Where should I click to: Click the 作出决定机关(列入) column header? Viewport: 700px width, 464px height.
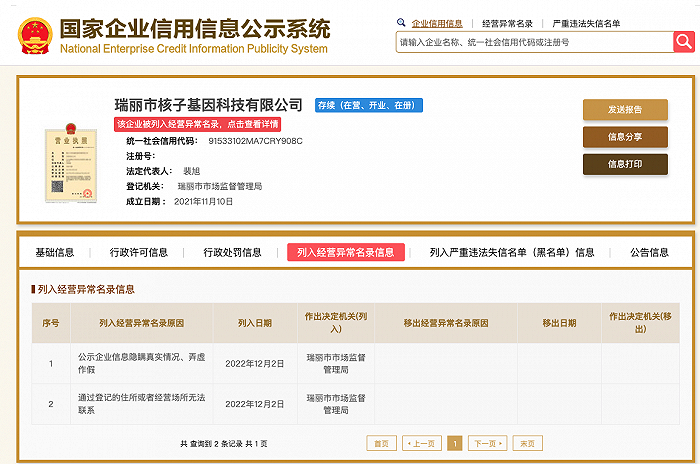click(336, 322)
